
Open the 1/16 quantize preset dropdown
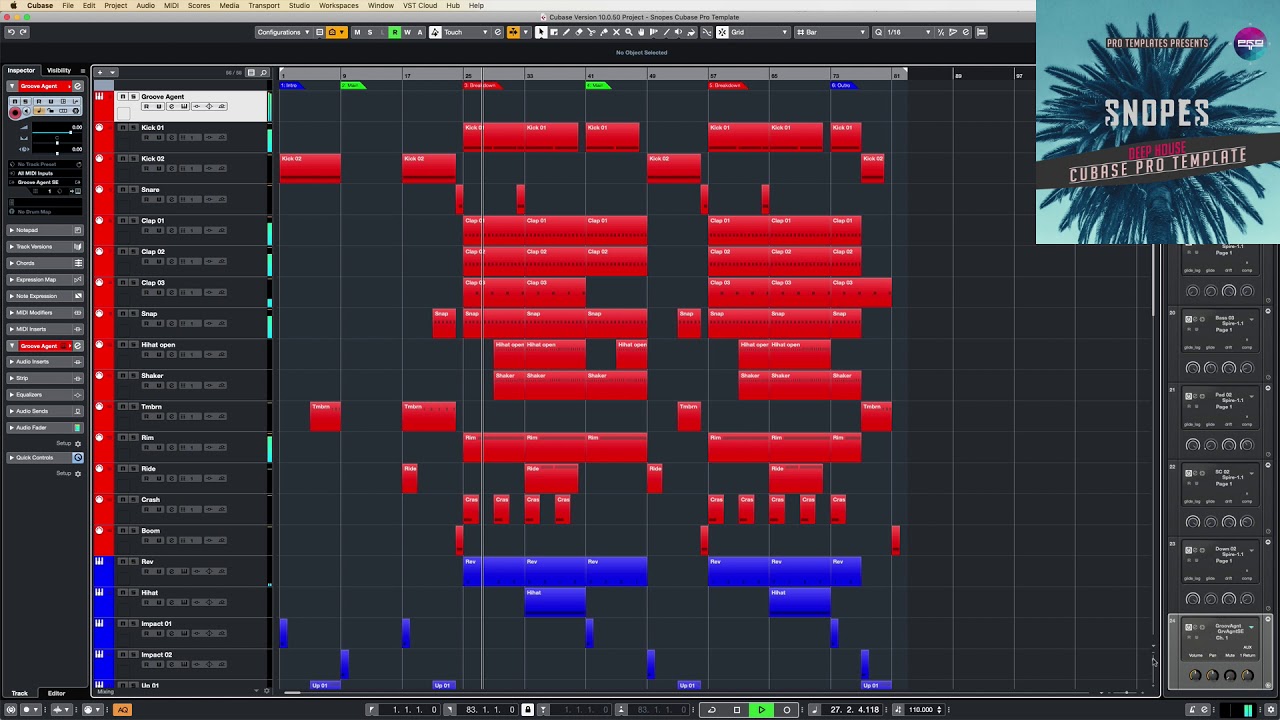click(909, 32)
